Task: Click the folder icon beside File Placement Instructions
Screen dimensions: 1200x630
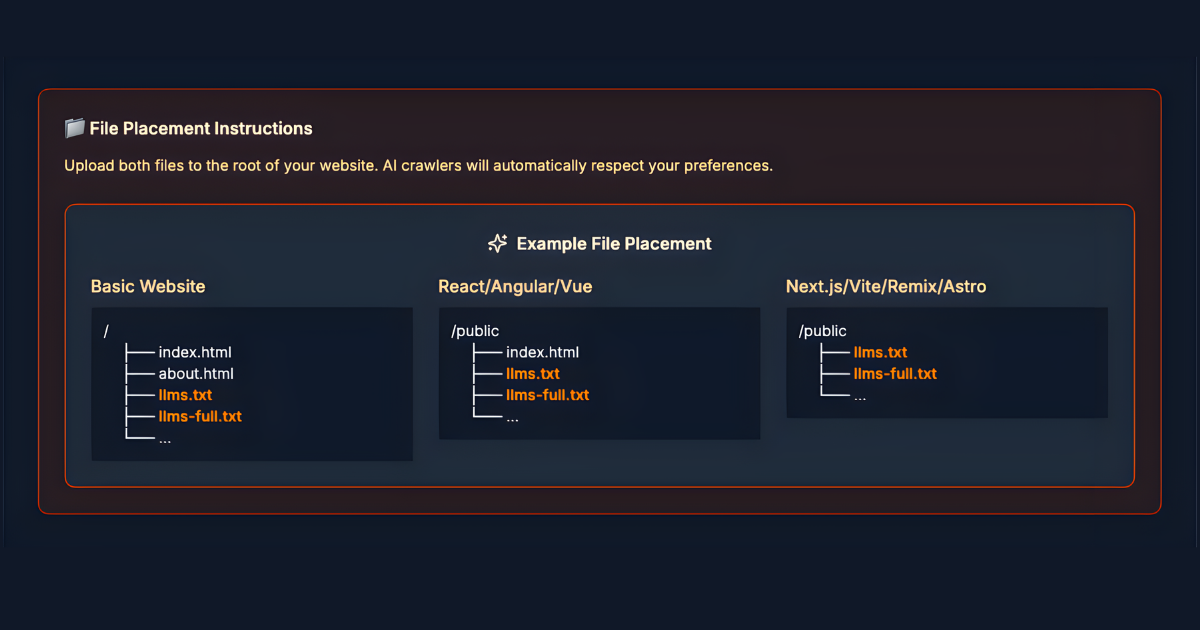Action: tap(73, 128)
